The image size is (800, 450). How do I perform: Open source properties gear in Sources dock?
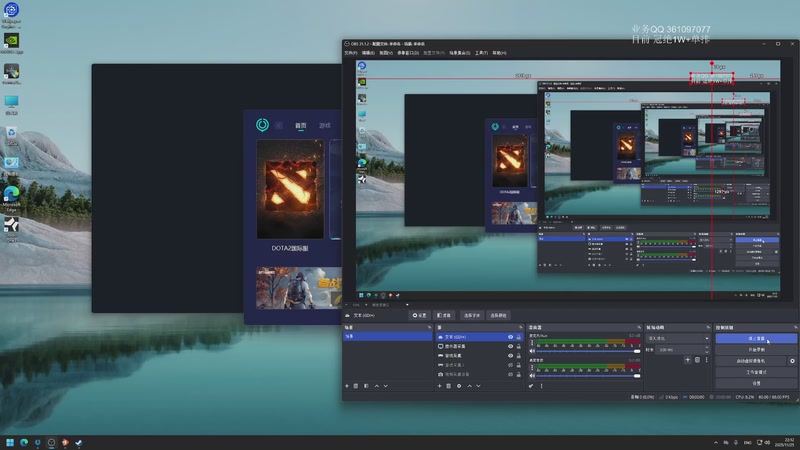[x=459, y=386]
